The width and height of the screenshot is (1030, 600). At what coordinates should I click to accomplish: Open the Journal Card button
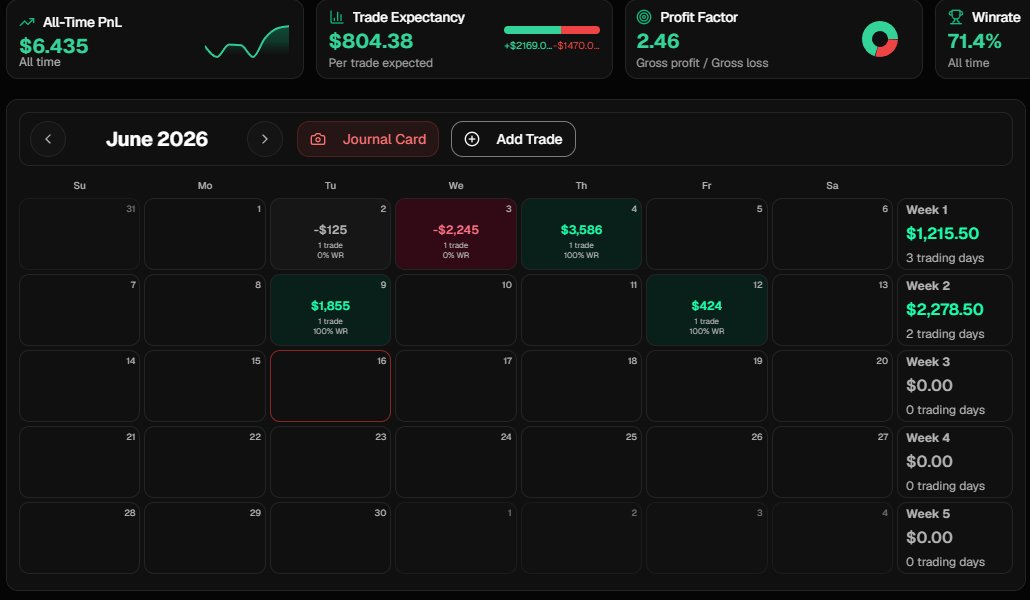click(x=368, y=139)
